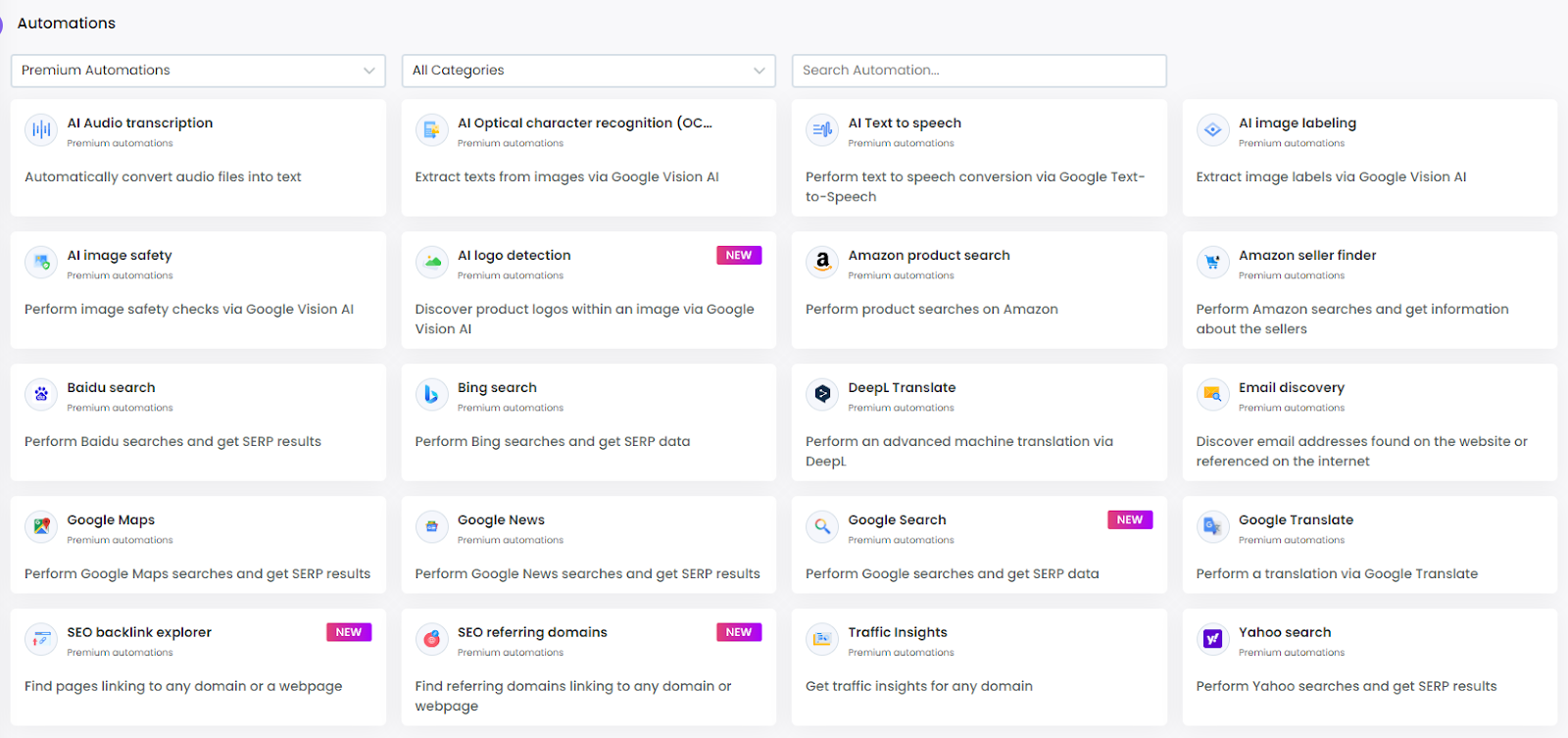The image size is (1568, 738).
Task: Click the Google Maps pin icon
Action: 41,526
